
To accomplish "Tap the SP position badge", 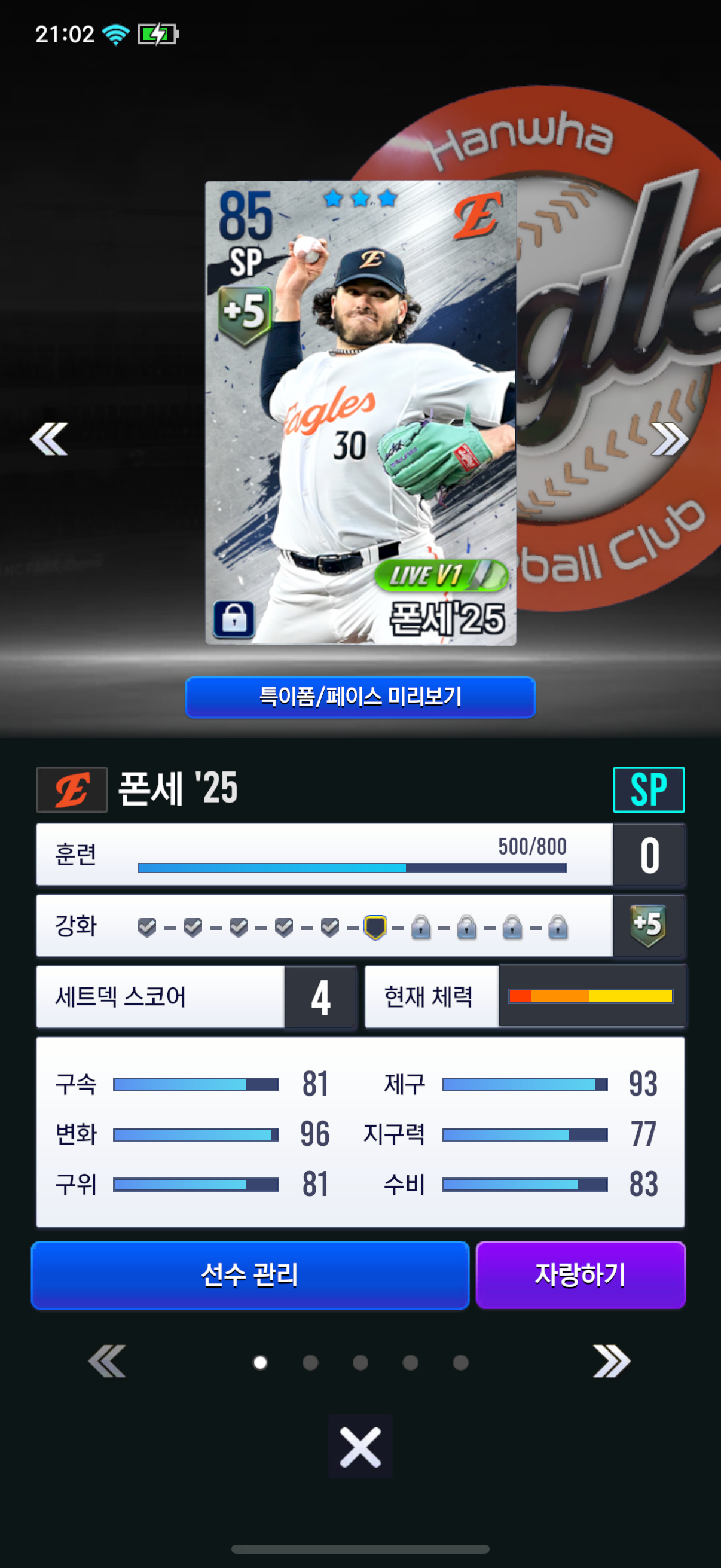I will click(649, 789).
